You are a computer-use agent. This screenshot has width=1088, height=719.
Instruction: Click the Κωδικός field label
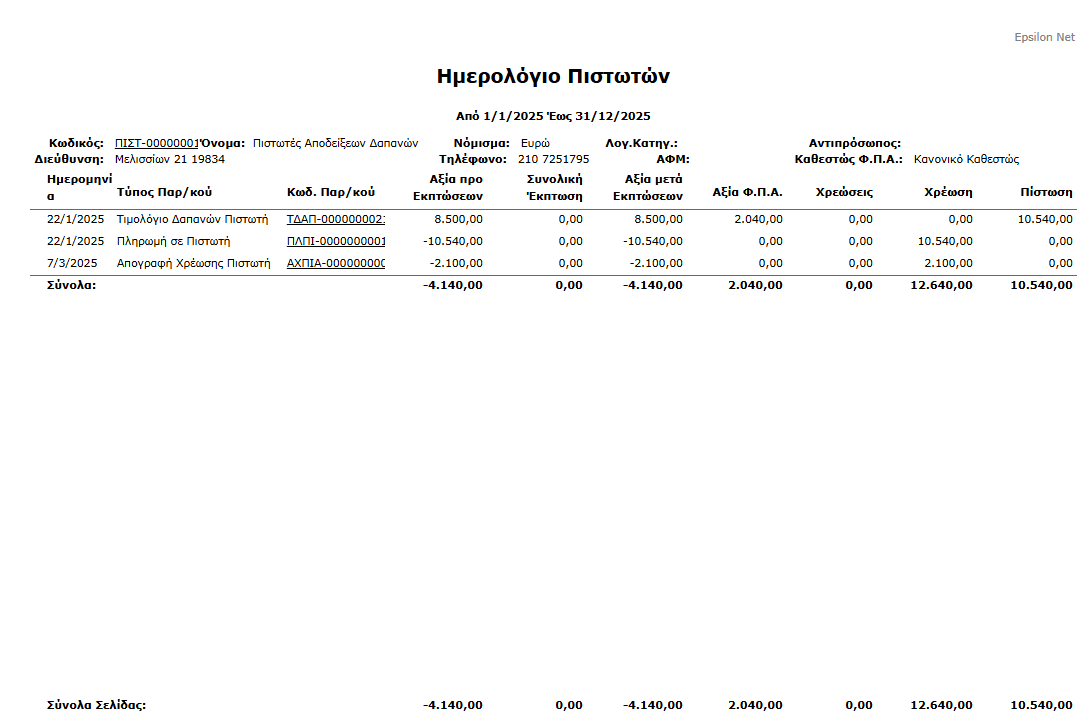(x=76, y=143)
